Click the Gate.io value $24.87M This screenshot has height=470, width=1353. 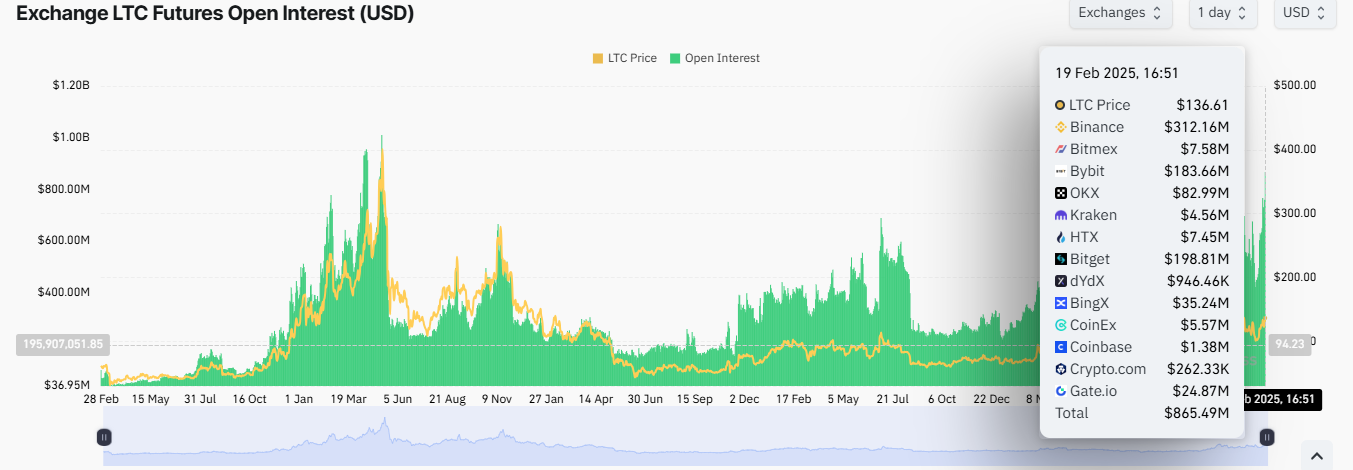coord(1201,391)
